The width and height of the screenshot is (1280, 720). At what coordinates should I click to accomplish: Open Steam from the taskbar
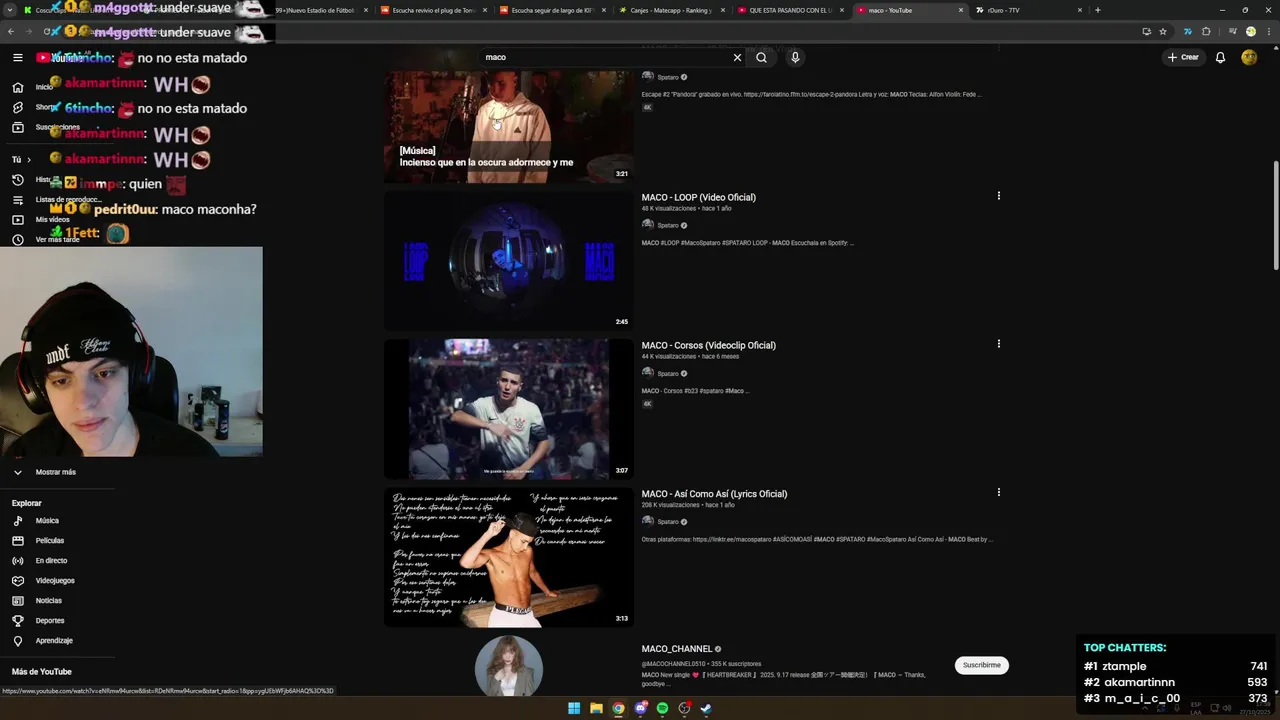pos(706,708)
